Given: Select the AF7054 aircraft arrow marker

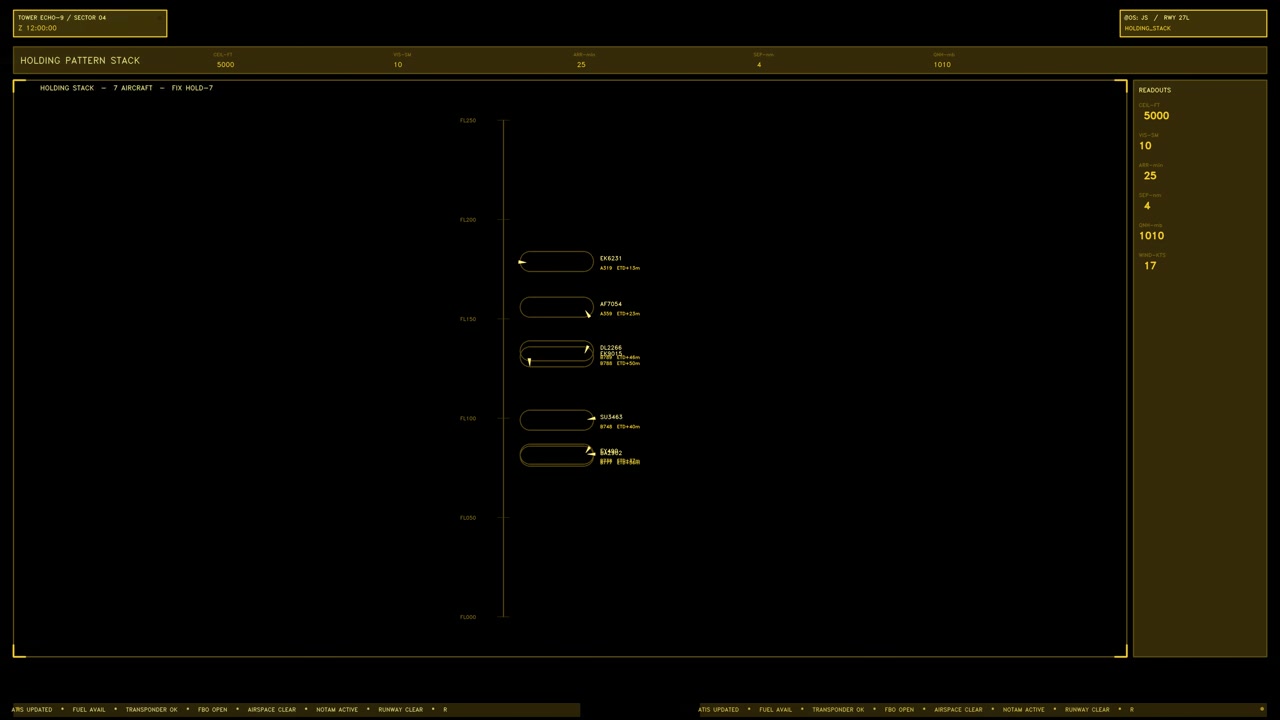Looking at the screenshot, I should pyautogui.click(x=588, y=314).
